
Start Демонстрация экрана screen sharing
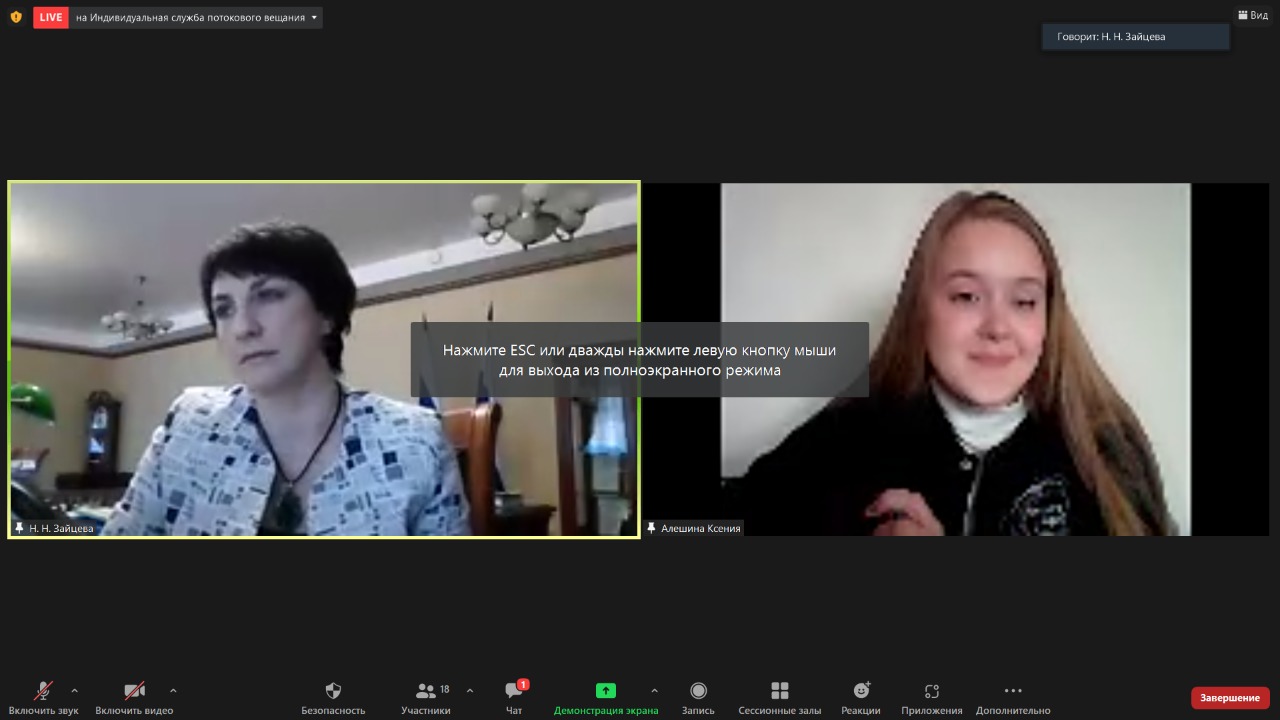tap(606, 697)
